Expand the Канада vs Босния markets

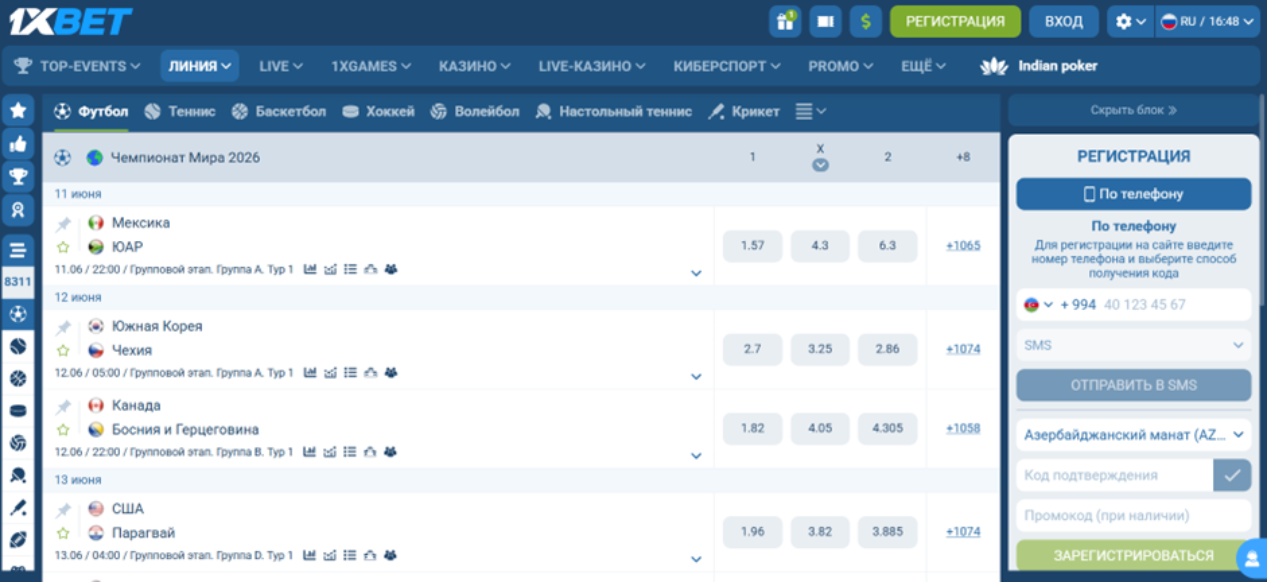[696, 456]
